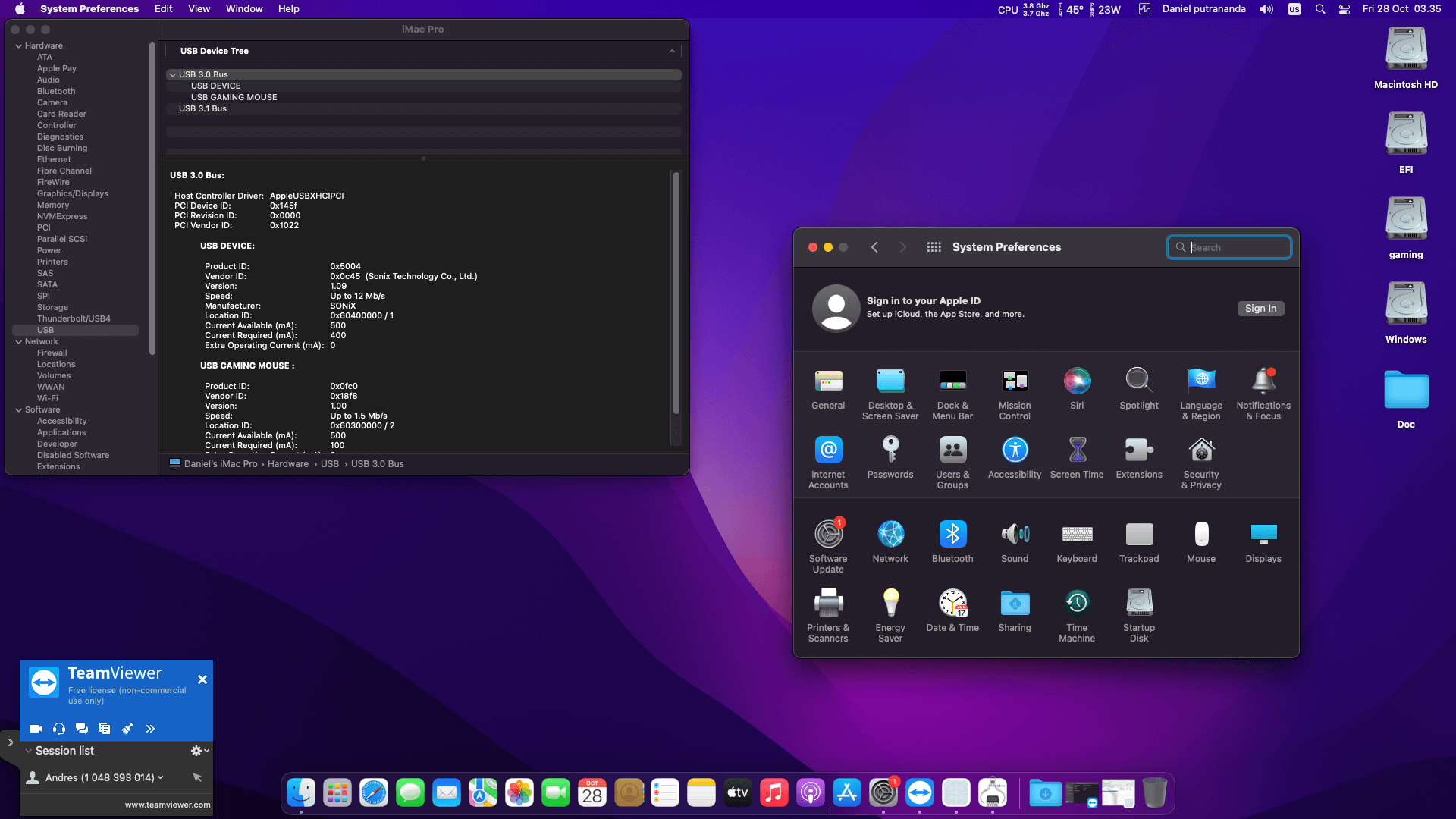Collapse the Software section in sidebar
1456x819 pixels.
(19, 410)
